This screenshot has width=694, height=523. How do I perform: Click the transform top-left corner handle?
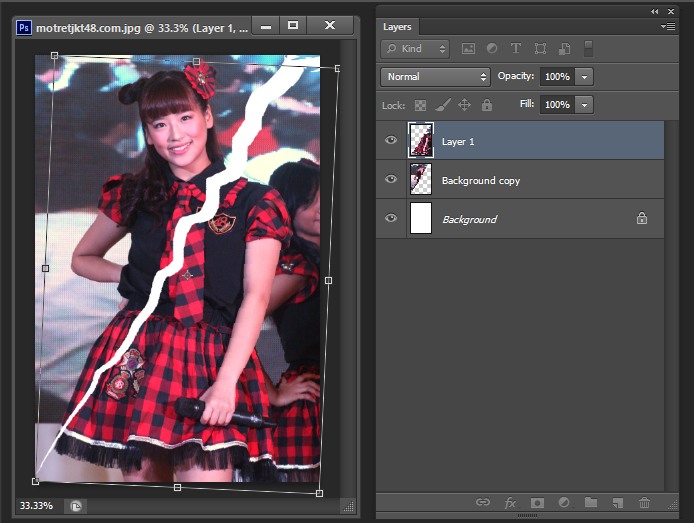54,55
